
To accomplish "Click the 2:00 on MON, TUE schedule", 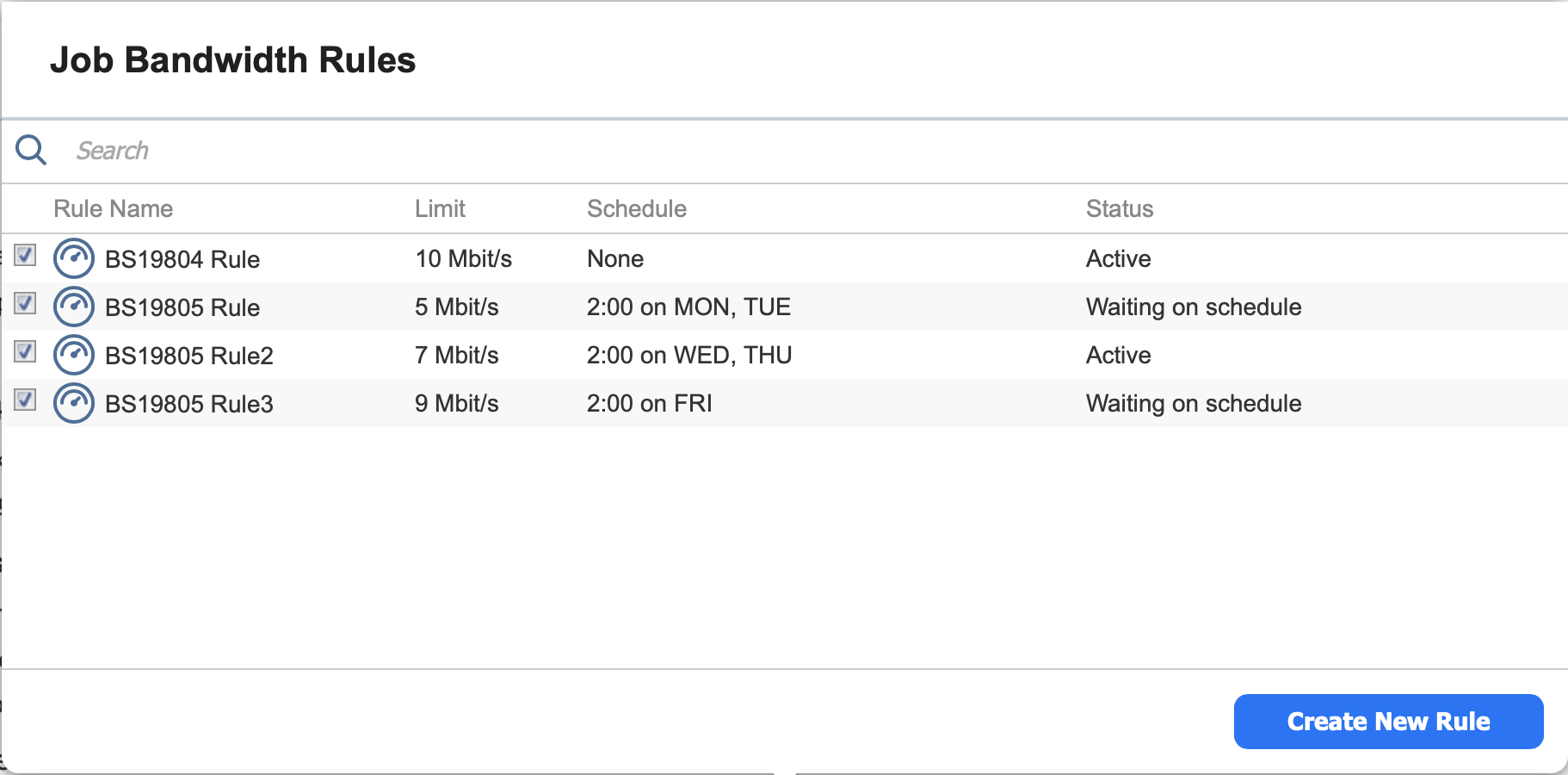I will tap(688, 307).
